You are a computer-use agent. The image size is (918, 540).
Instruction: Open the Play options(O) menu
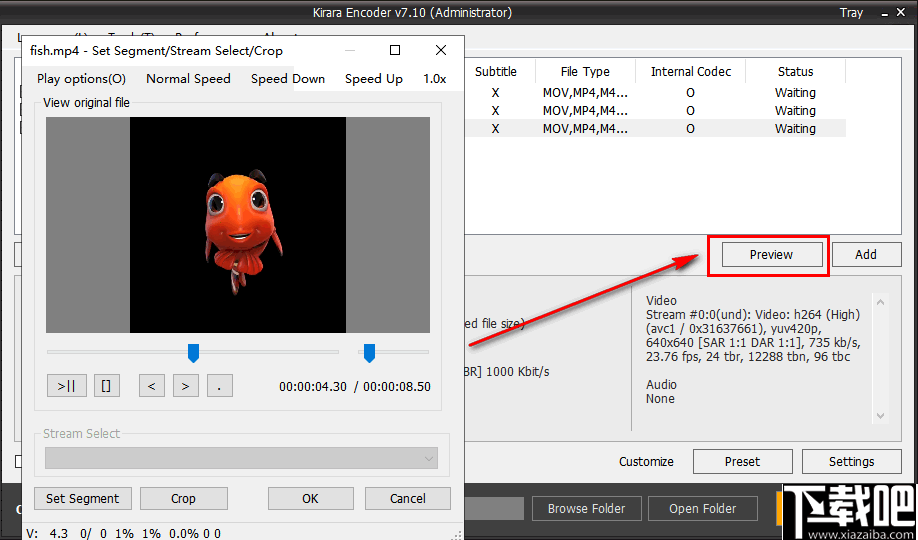pos(81,78)
